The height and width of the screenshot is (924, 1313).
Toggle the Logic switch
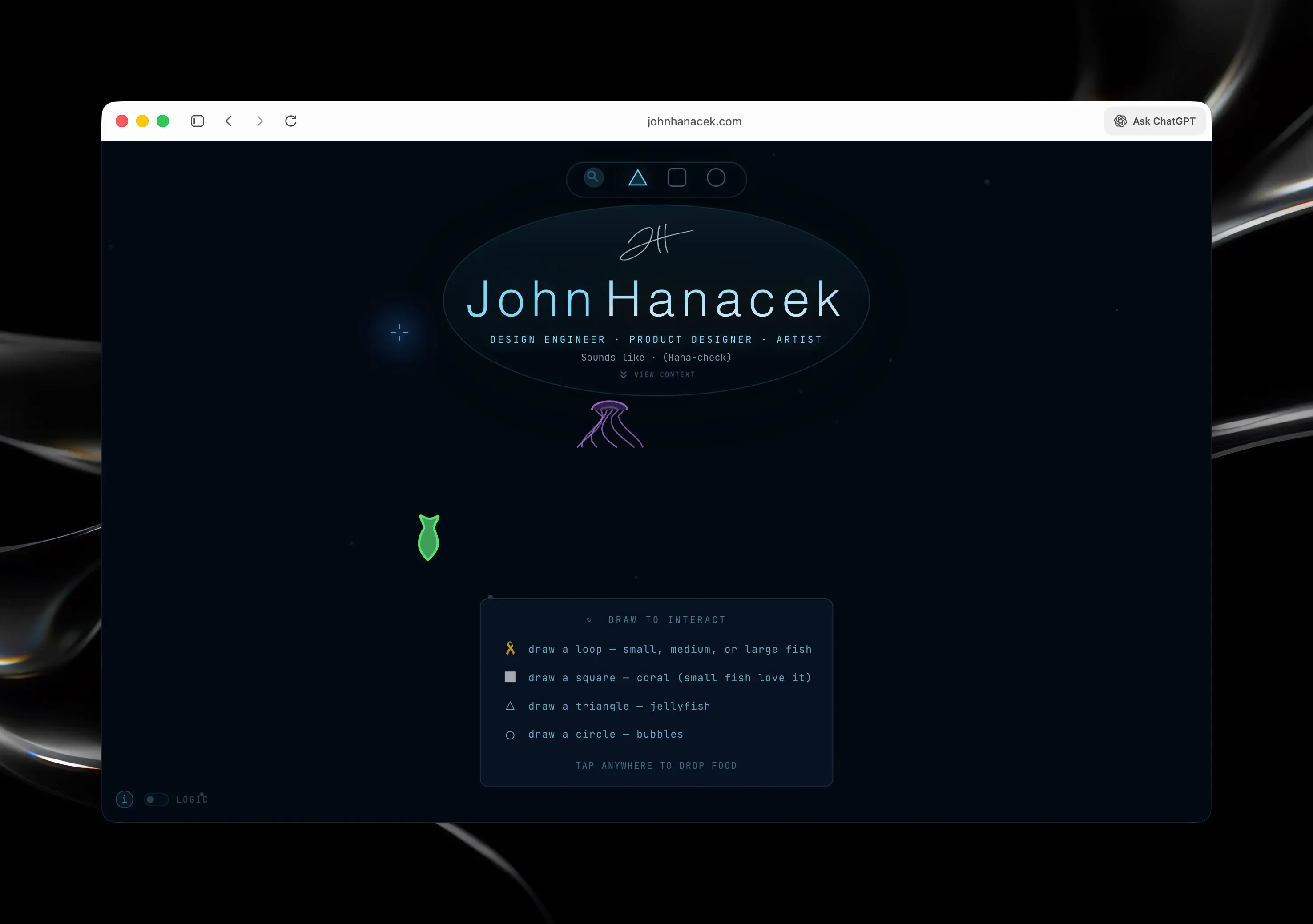[156, 799]
